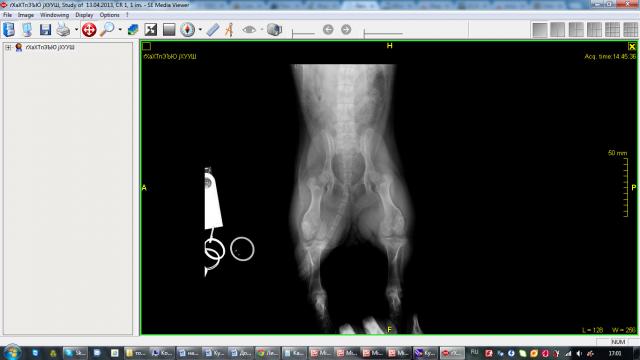Activate the magnifying glass zoom tool
Screen dimensions: 640x360
pos(107,30)
